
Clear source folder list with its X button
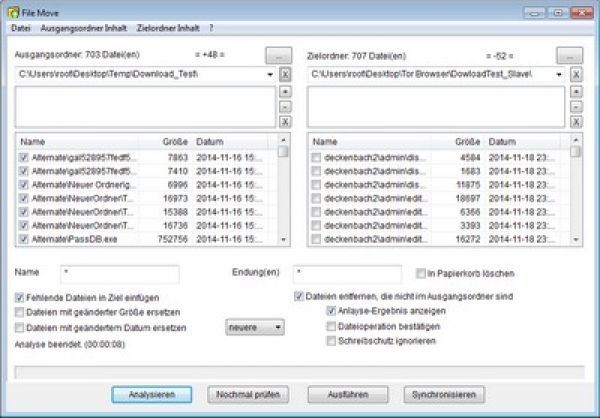tap(285, 122)
